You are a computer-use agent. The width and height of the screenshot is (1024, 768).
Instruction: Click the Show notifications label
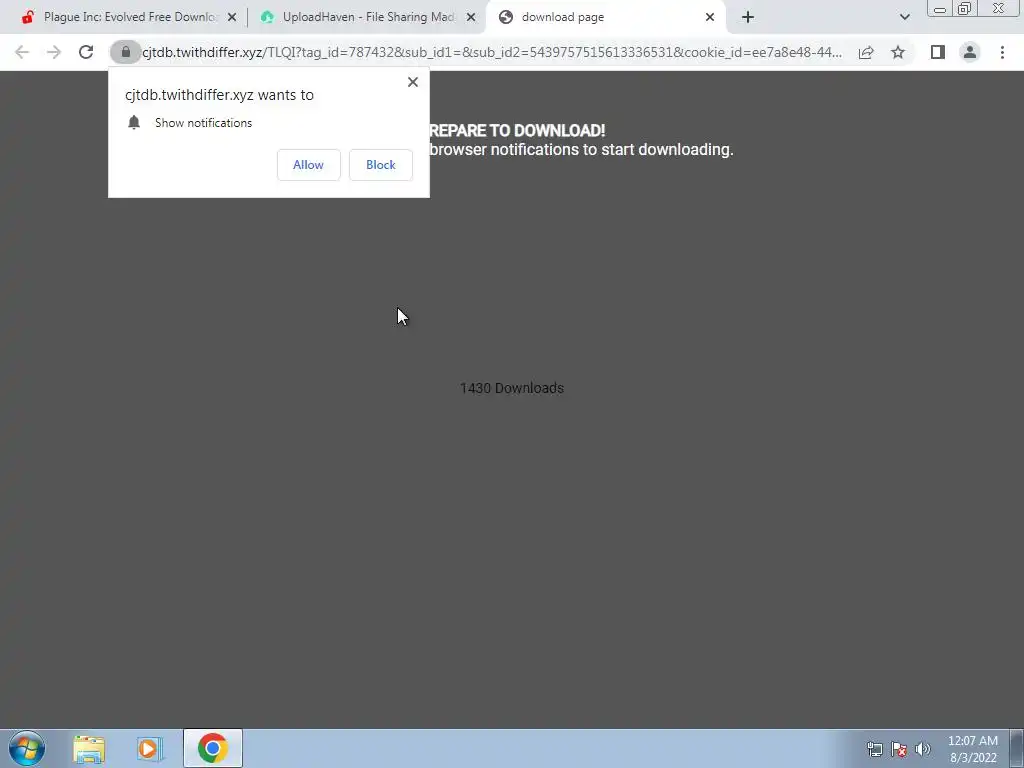pos(203,123)
